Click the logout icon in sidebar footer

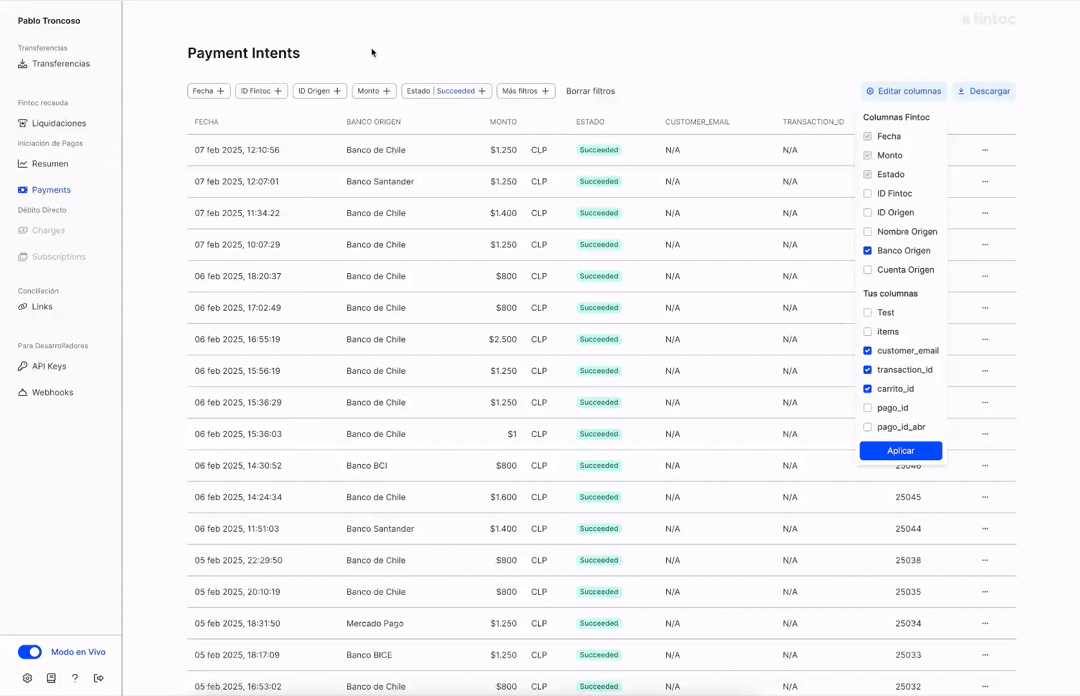[98, 678]
